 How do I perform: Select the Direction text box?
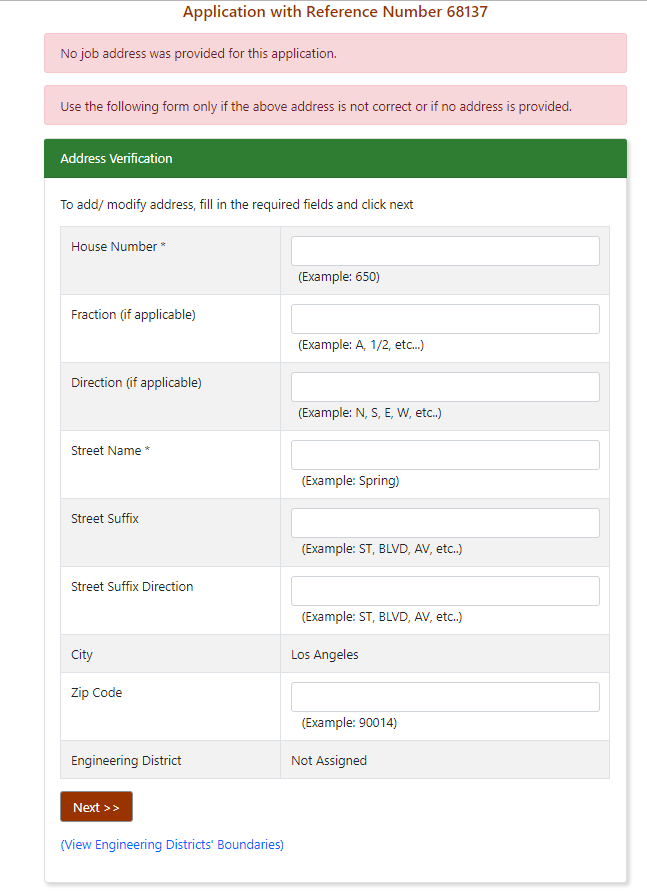point(444,386)
